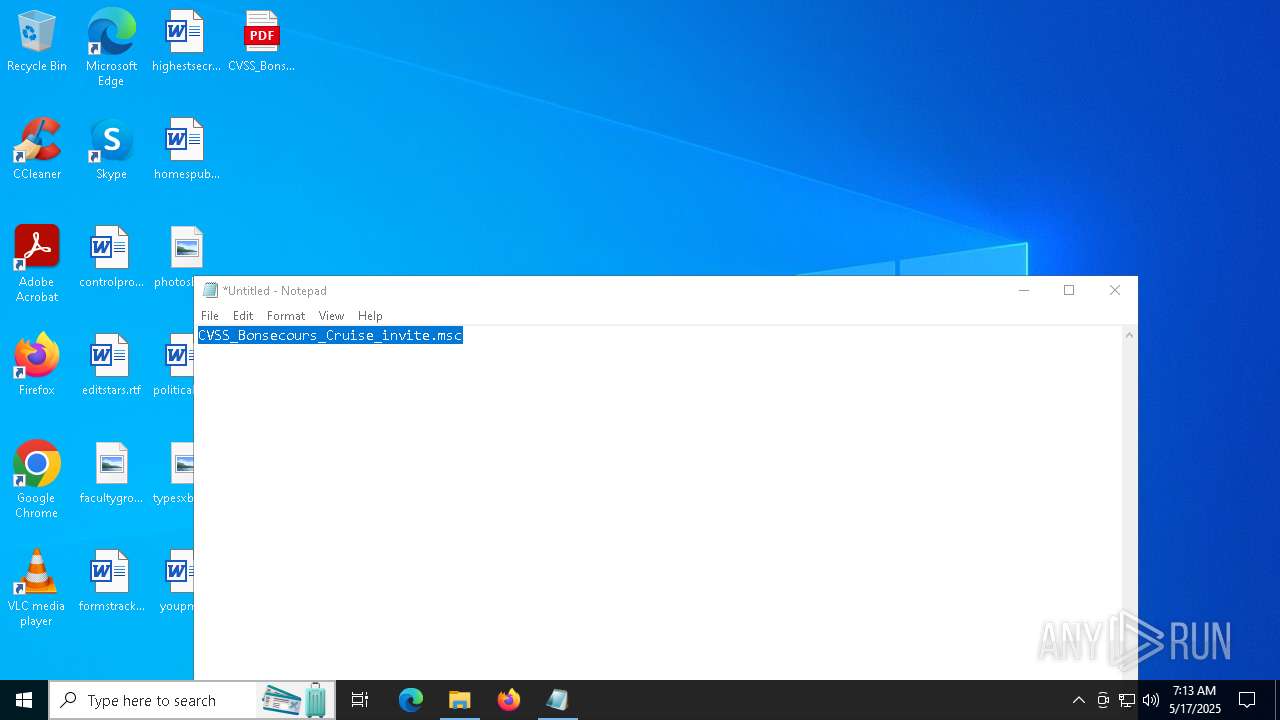
Task: Open the Windows Start menu
Action: (24, 700)
